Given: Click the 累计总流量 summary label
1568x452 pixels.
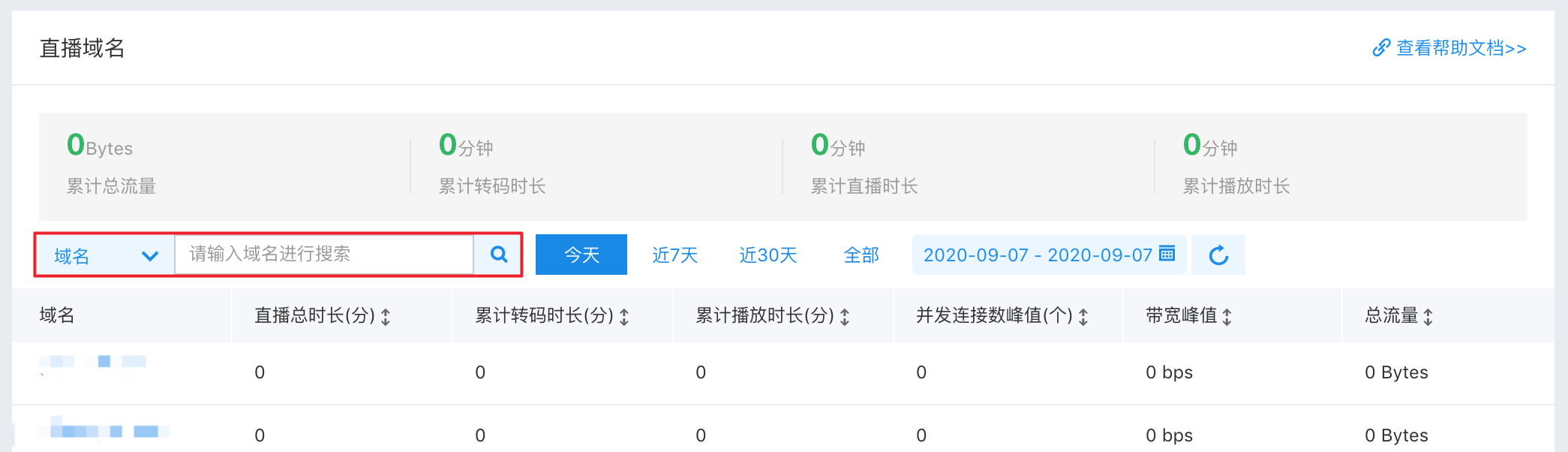Looking at the screenshot, I should (x=111, y=186).
